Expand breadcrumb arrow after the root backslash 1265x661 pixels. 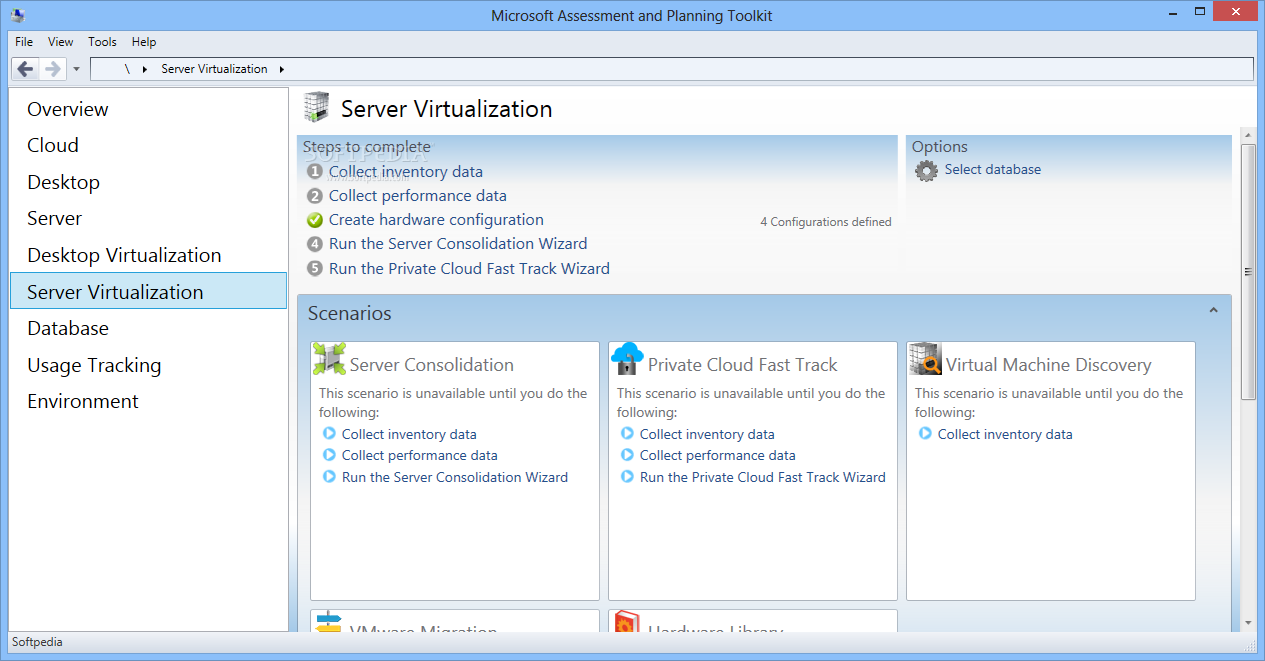144,69
